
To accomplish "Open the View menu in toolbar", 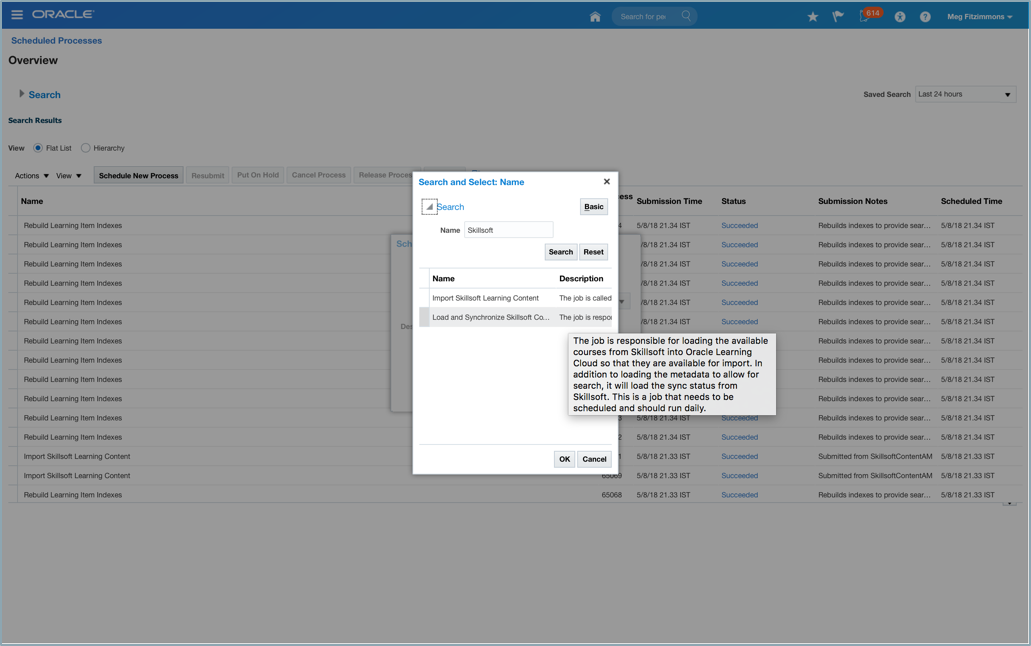I will click(68, 176).
